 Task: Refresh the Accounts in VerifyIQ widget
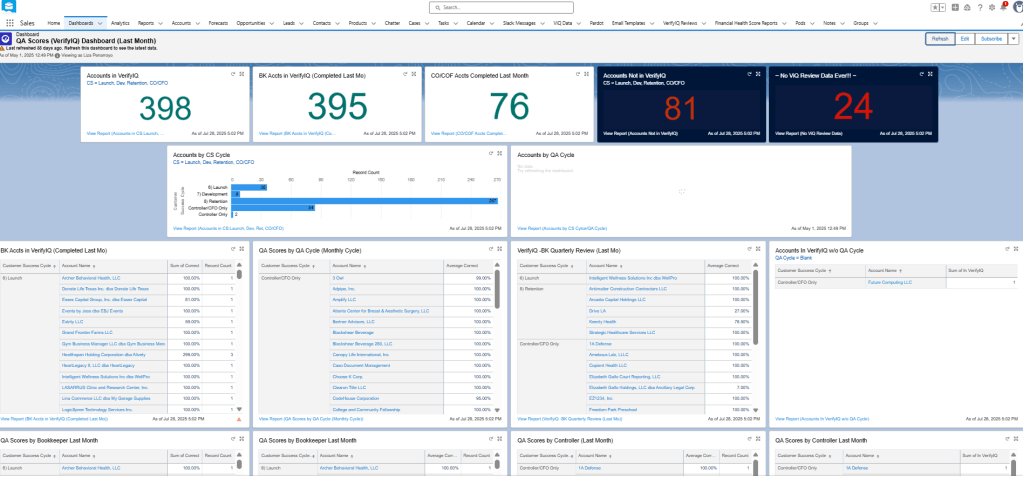(x=233, y=74)
